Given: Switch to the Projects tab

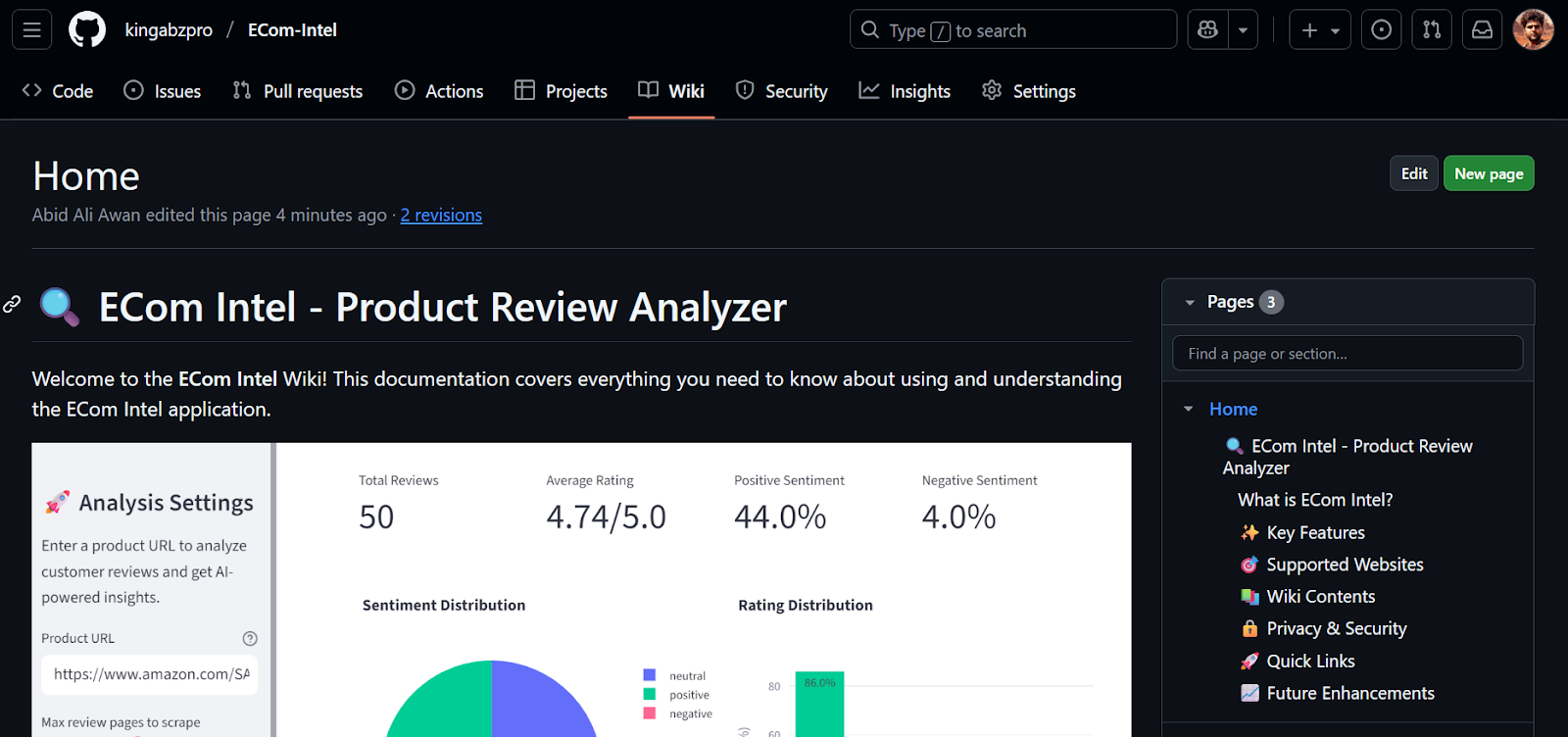Looking at the screenshot, I should click(x=562, y=91).
